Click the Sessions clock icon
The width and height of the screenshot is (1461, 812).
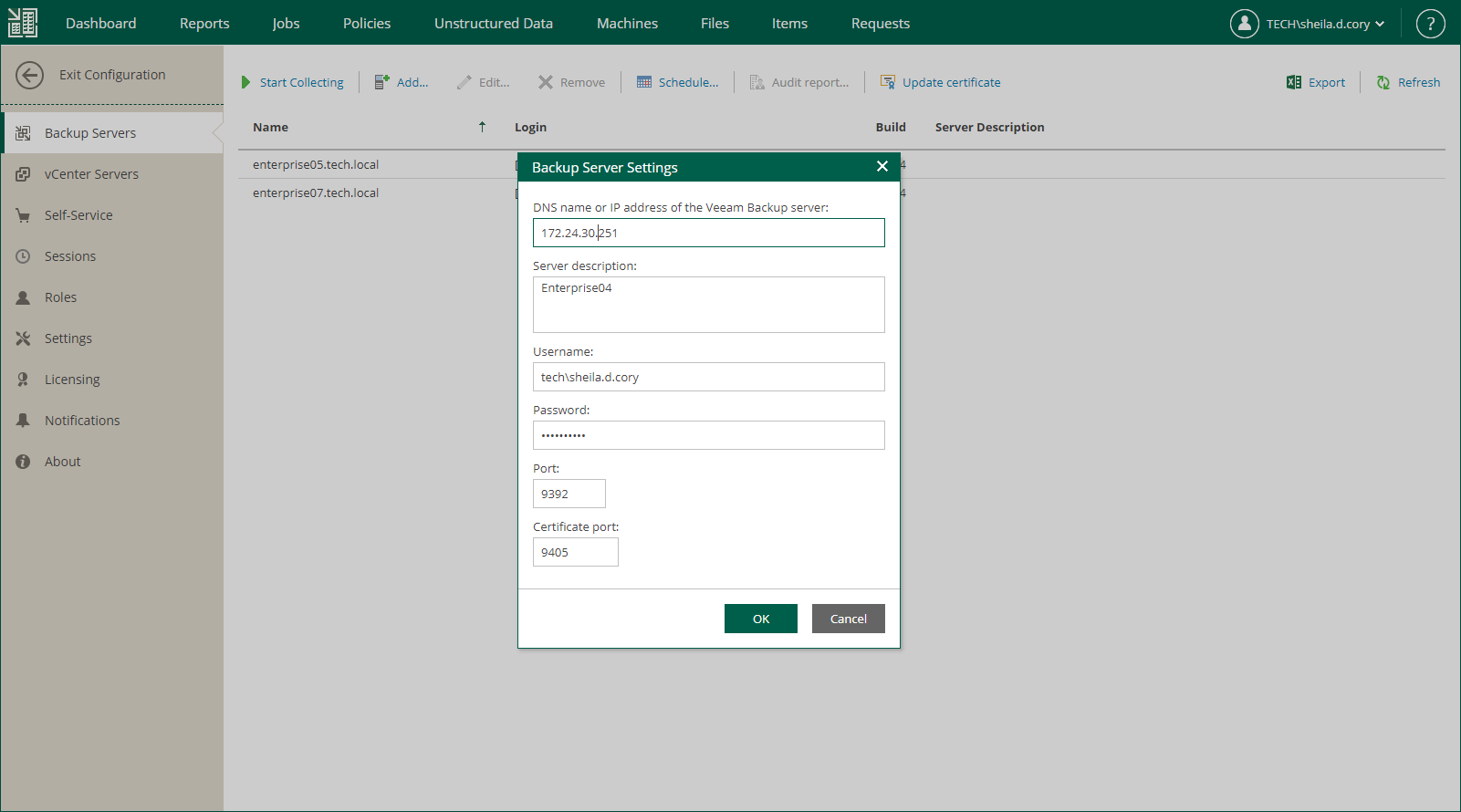pos(23,256)
